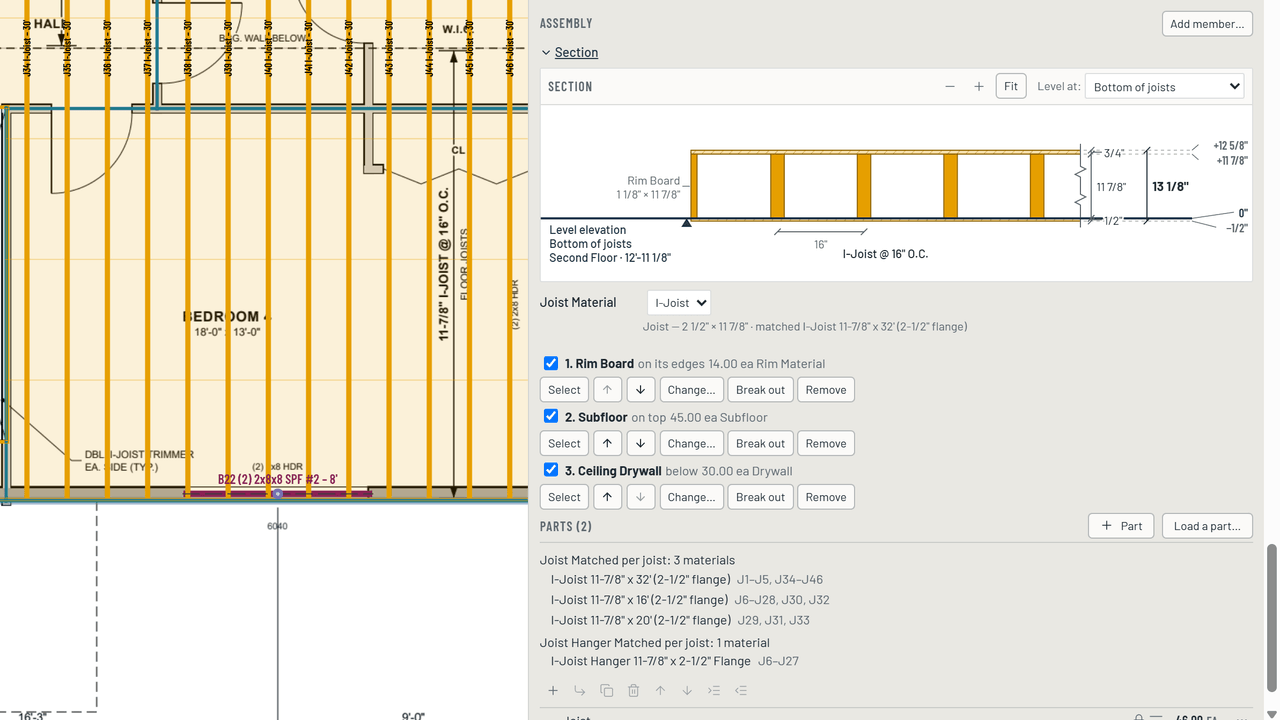Remove the Rim Board member
1280x720 pixels.
pyautogui.click(x=826, y=390)
